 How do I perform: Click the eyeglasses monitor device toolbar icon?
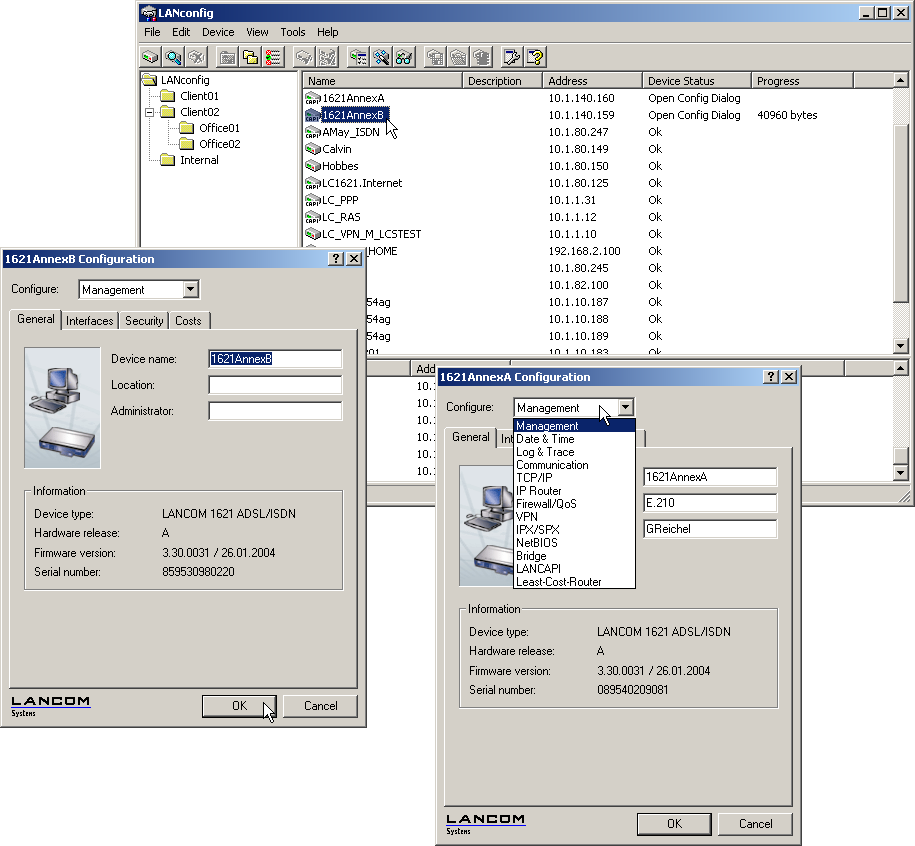404,57
